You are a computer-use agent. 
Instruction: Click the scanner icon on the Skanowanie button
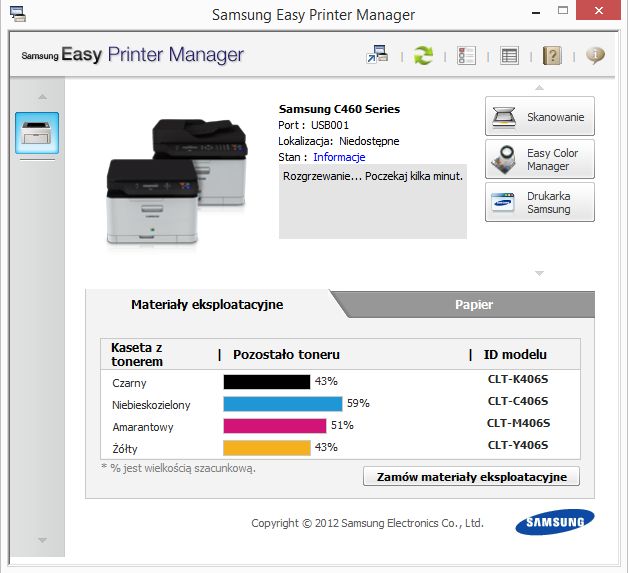[x=503, y=117]
